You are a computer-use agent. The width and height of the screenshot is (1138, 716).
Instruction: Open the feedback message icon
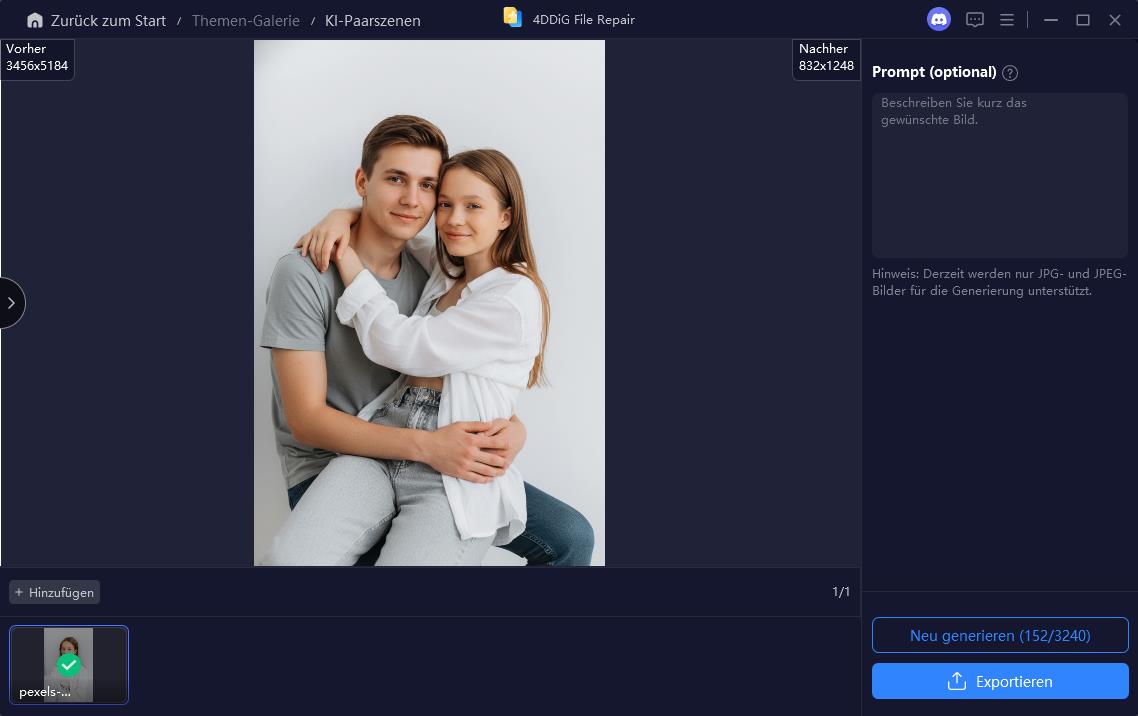975,20
